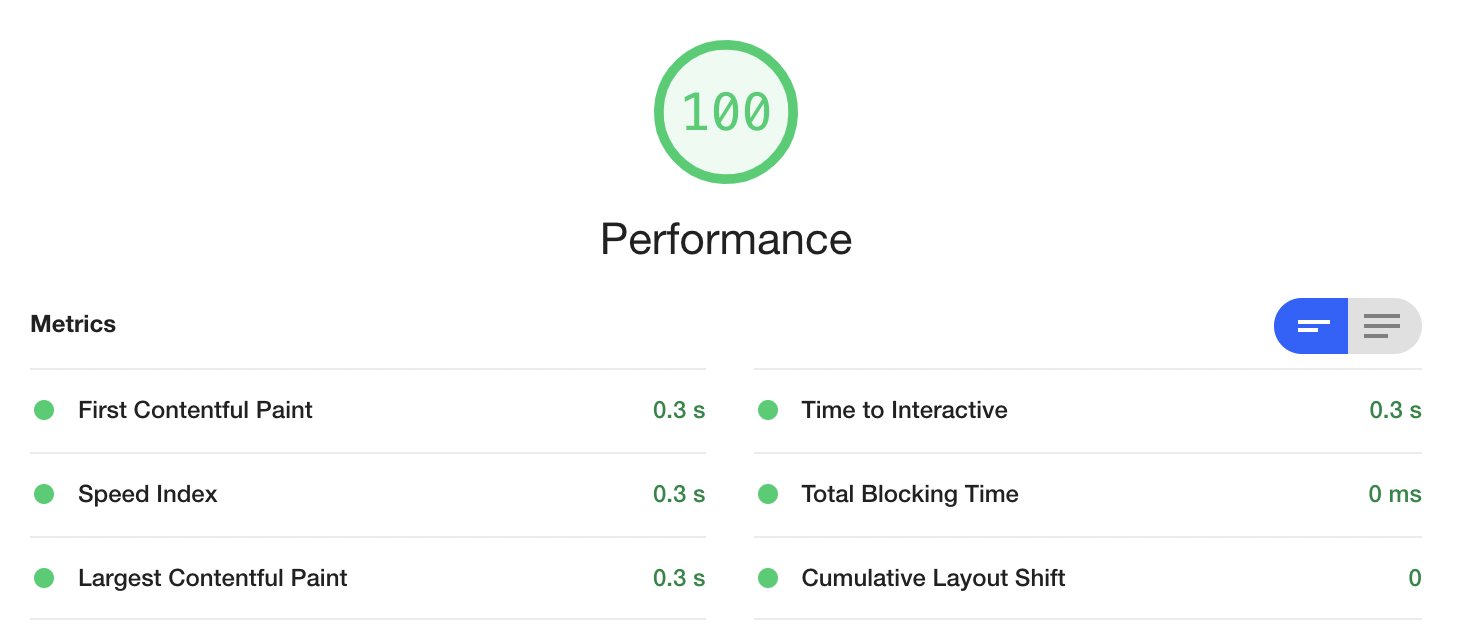Expand the First Contentful Paint metric row
The height and width of the screenshot is (642, 1460).
pos(368,410)
